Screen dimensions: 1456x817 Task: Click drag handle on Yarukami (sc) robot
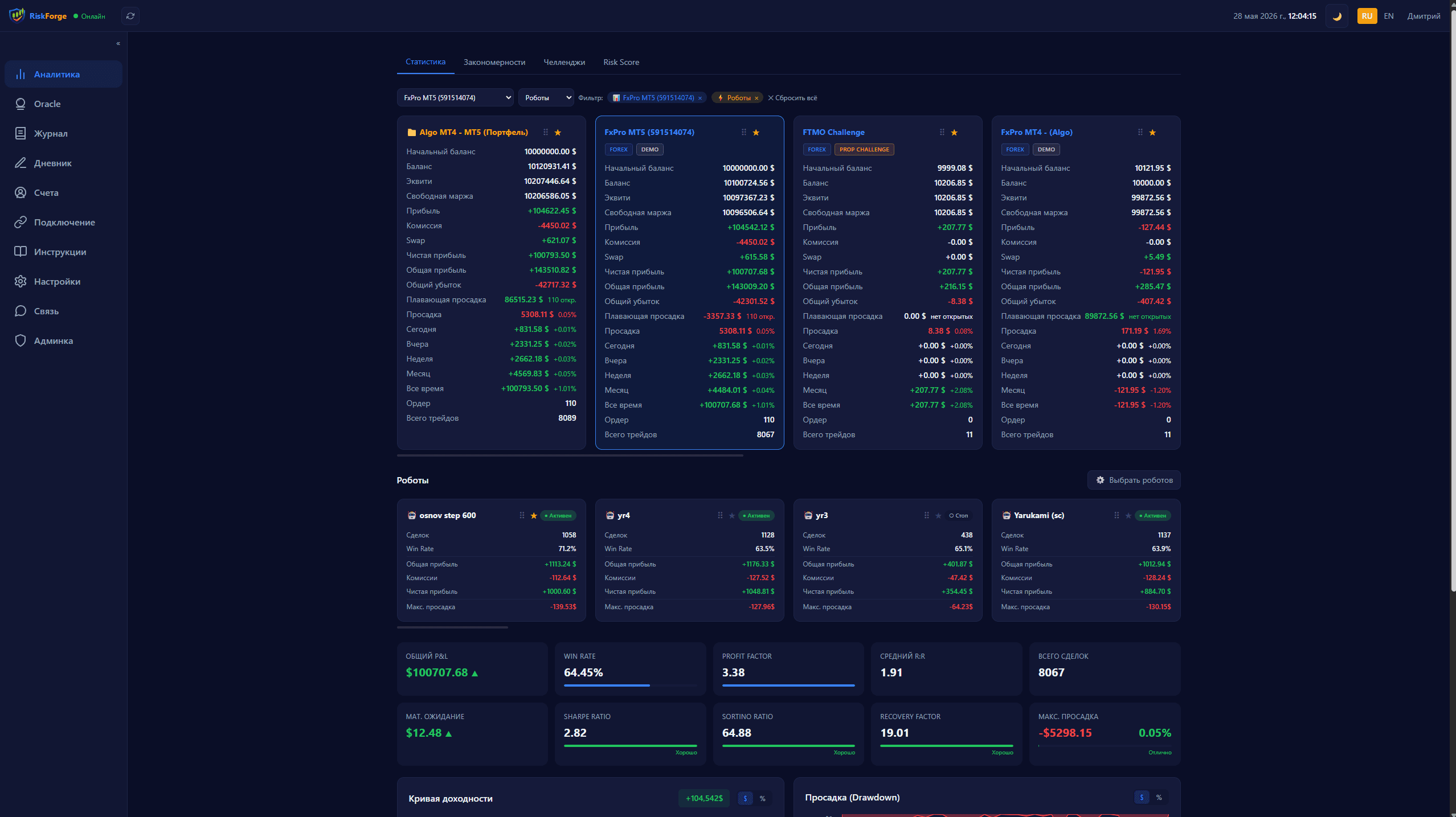coord(1116,515)
